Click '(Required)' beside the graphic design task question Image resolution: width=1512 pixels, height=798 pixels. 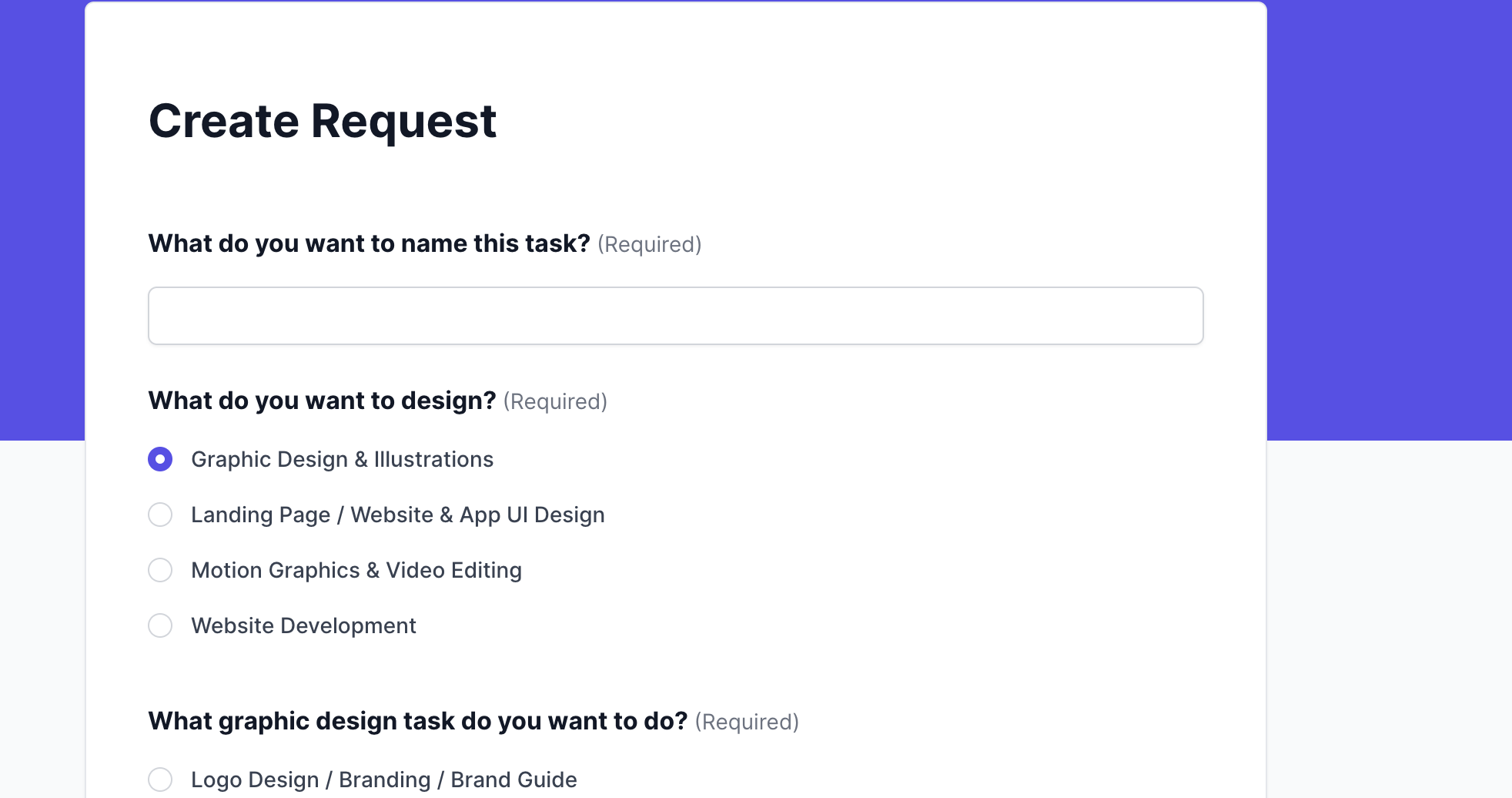747,722
